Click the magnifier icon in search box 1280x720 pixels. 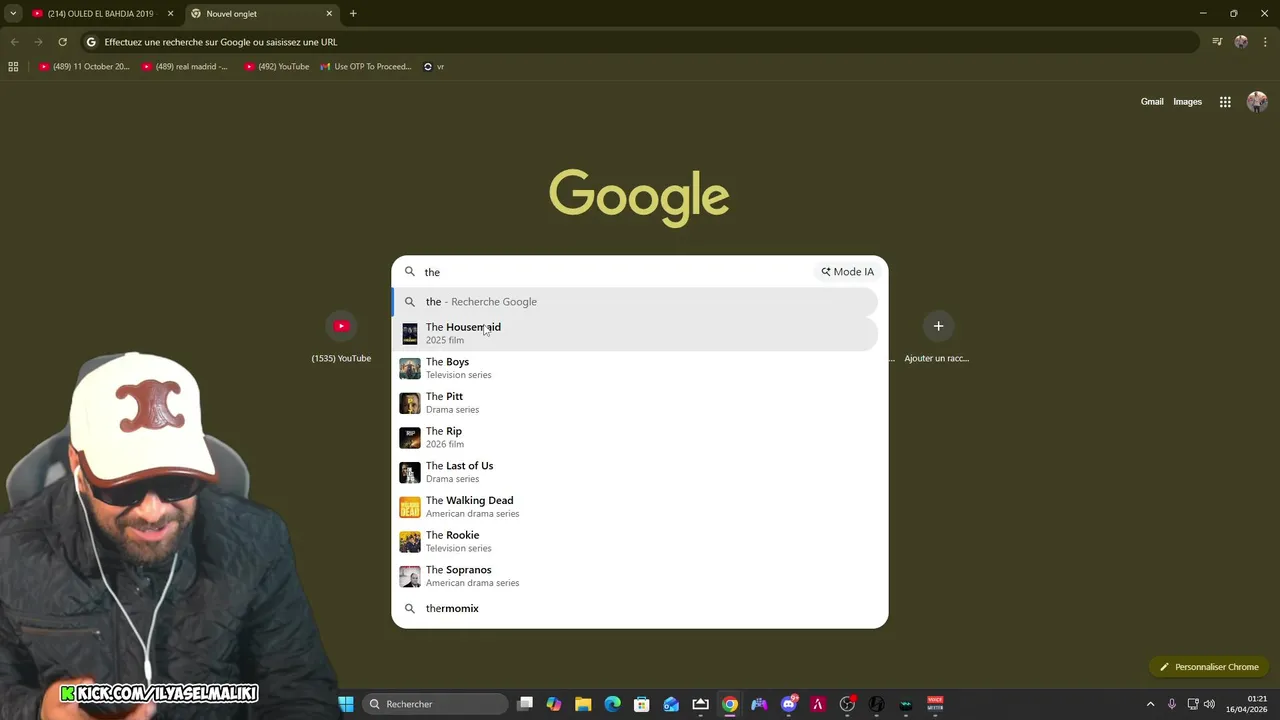coord(409,272)
